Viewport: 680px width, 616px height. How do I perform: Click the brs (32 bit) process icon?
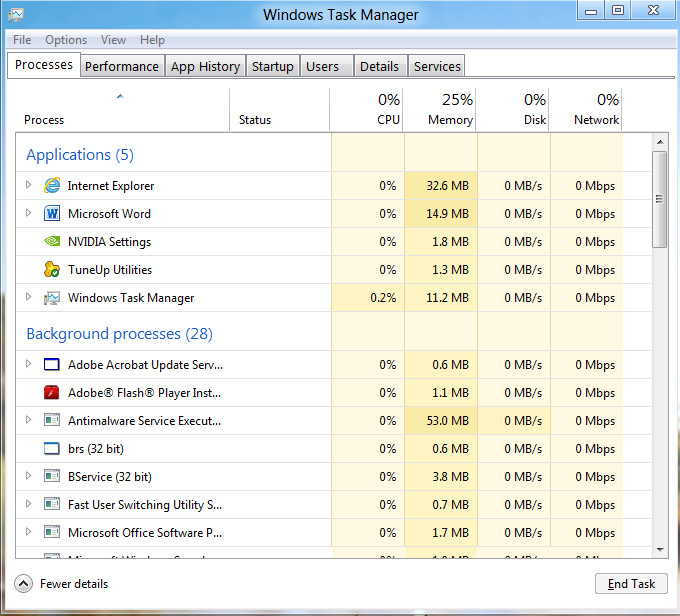pos(52,448)
